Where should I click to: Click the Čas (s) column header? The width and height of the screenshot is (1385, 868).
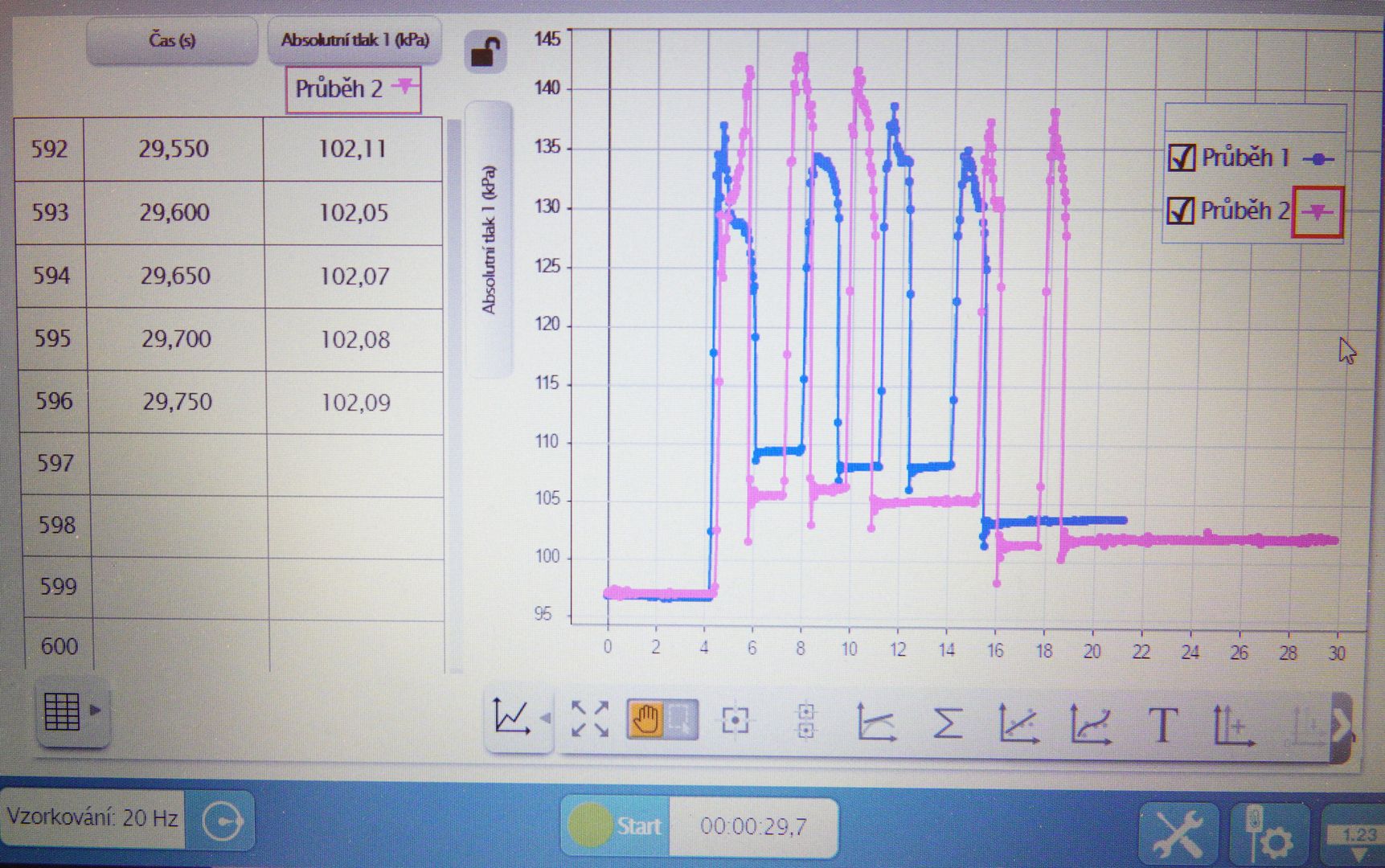coord(172,40)
